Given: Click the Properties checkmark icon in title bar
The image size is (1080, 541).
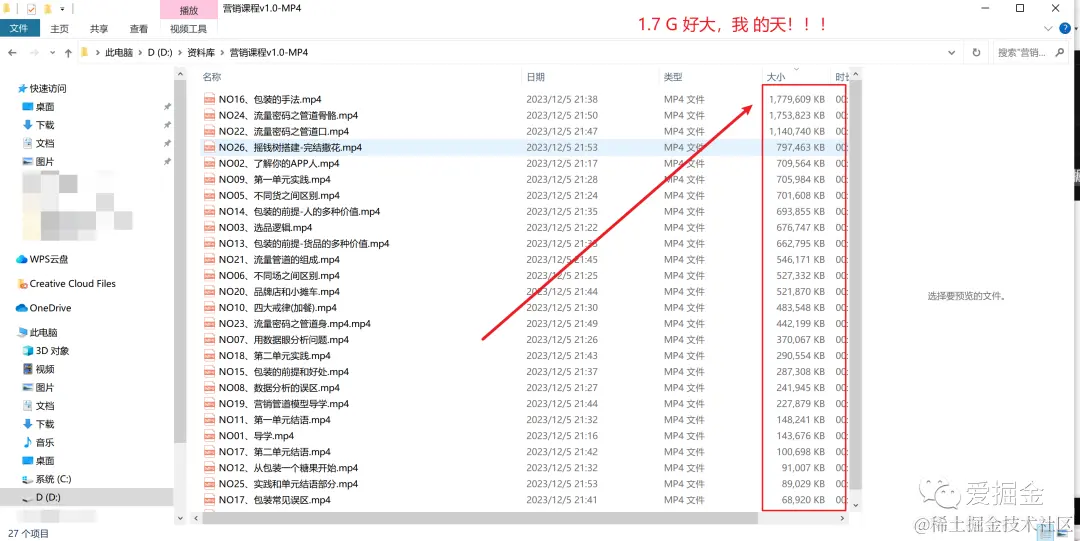Looking at the screenshot, I should coord(31,9).
